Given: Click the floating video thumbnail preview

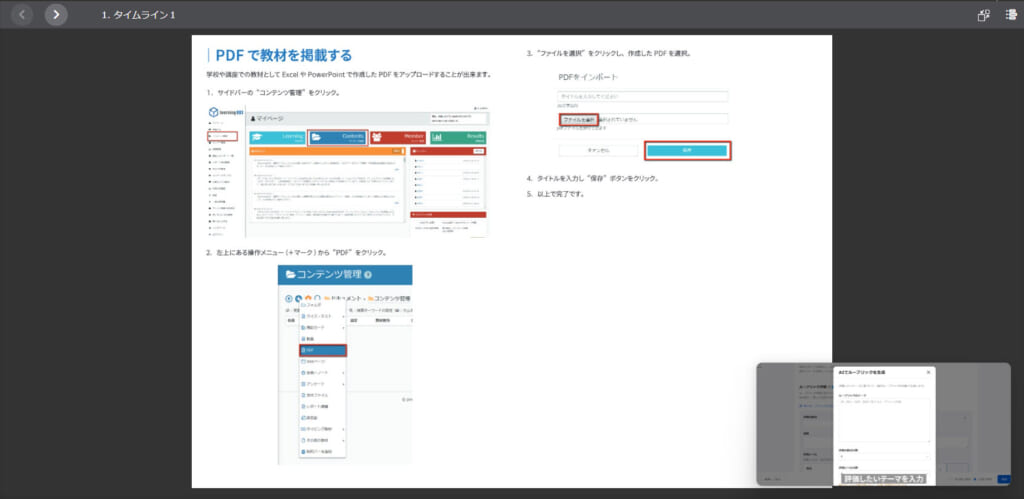Looking at the screenshot, I should (x=883, y=424).
